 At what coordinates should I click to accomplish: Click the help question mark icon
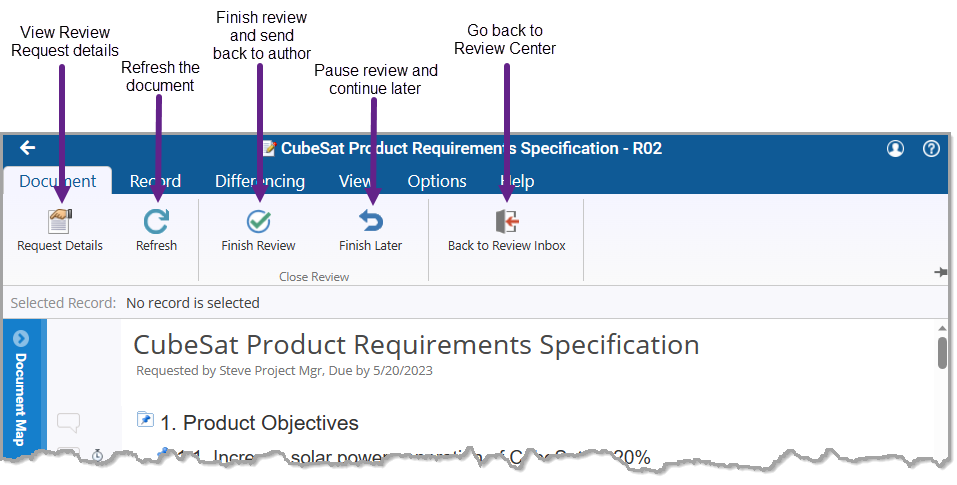(x=931, y=148)
